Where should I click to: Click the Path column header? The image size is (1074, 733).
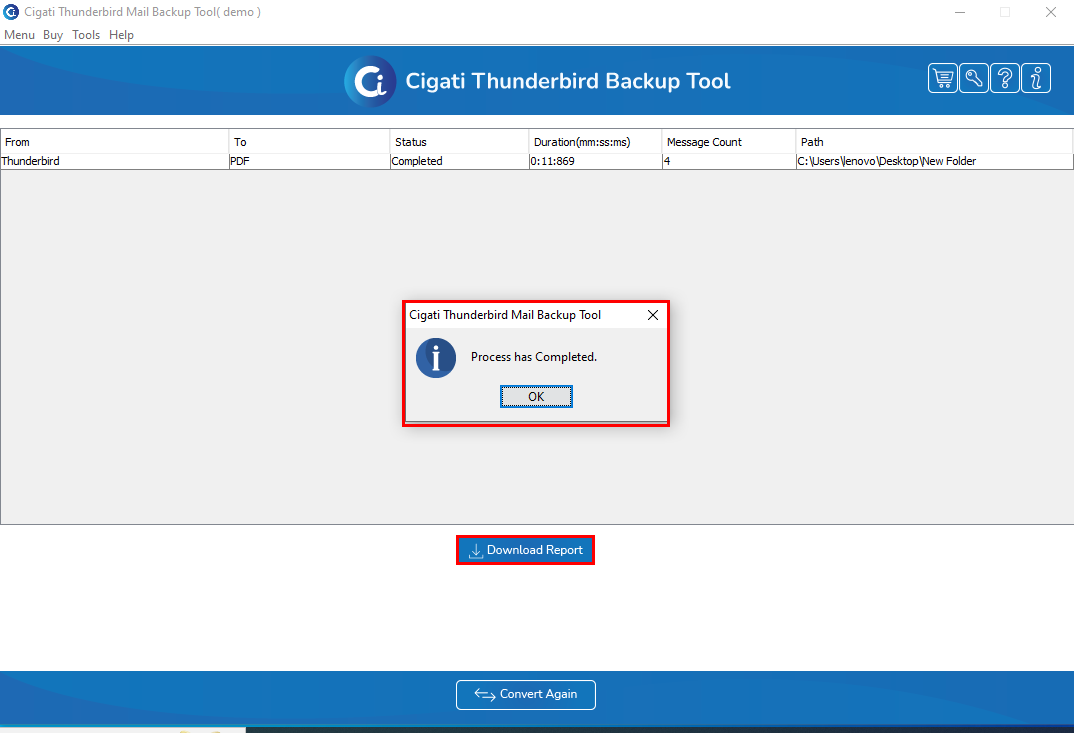coord(934,142)
